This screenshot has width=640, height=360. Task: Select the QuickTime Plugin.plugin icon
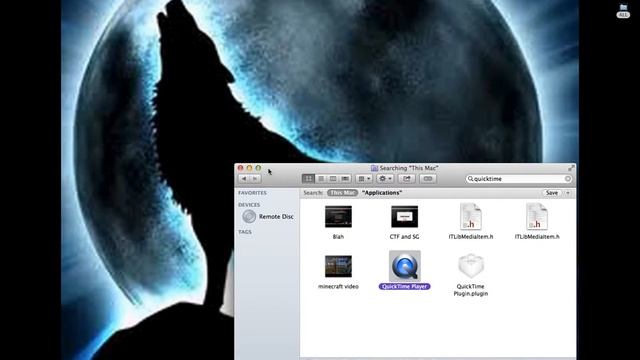click(x=471, y=266)
